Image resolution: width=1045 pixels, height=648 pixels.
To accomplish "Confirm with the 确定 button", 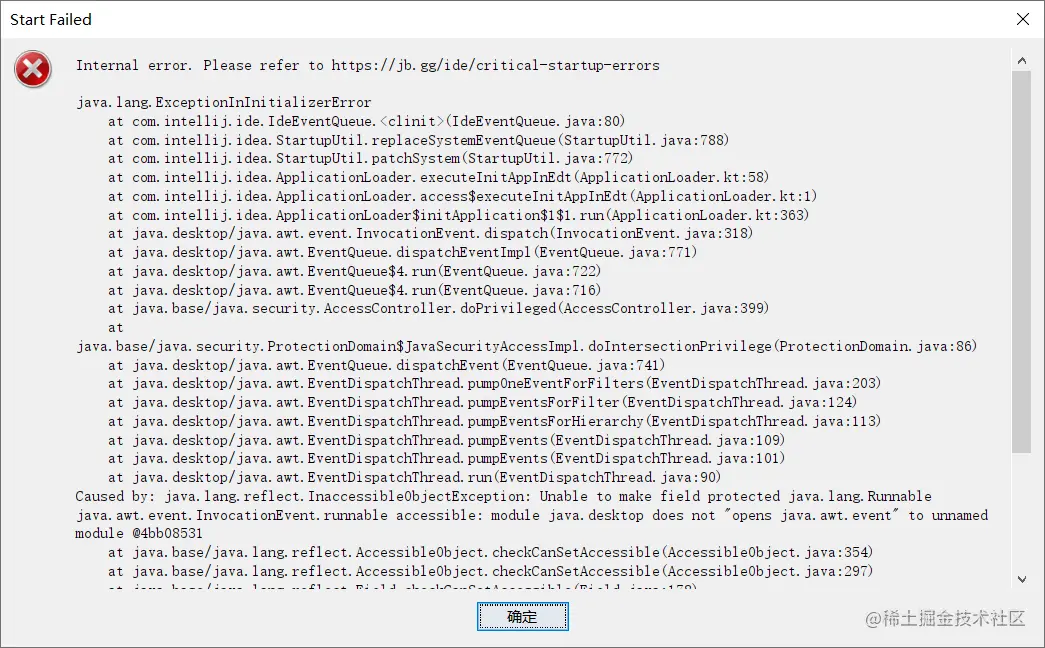I will tap(522, 617).
